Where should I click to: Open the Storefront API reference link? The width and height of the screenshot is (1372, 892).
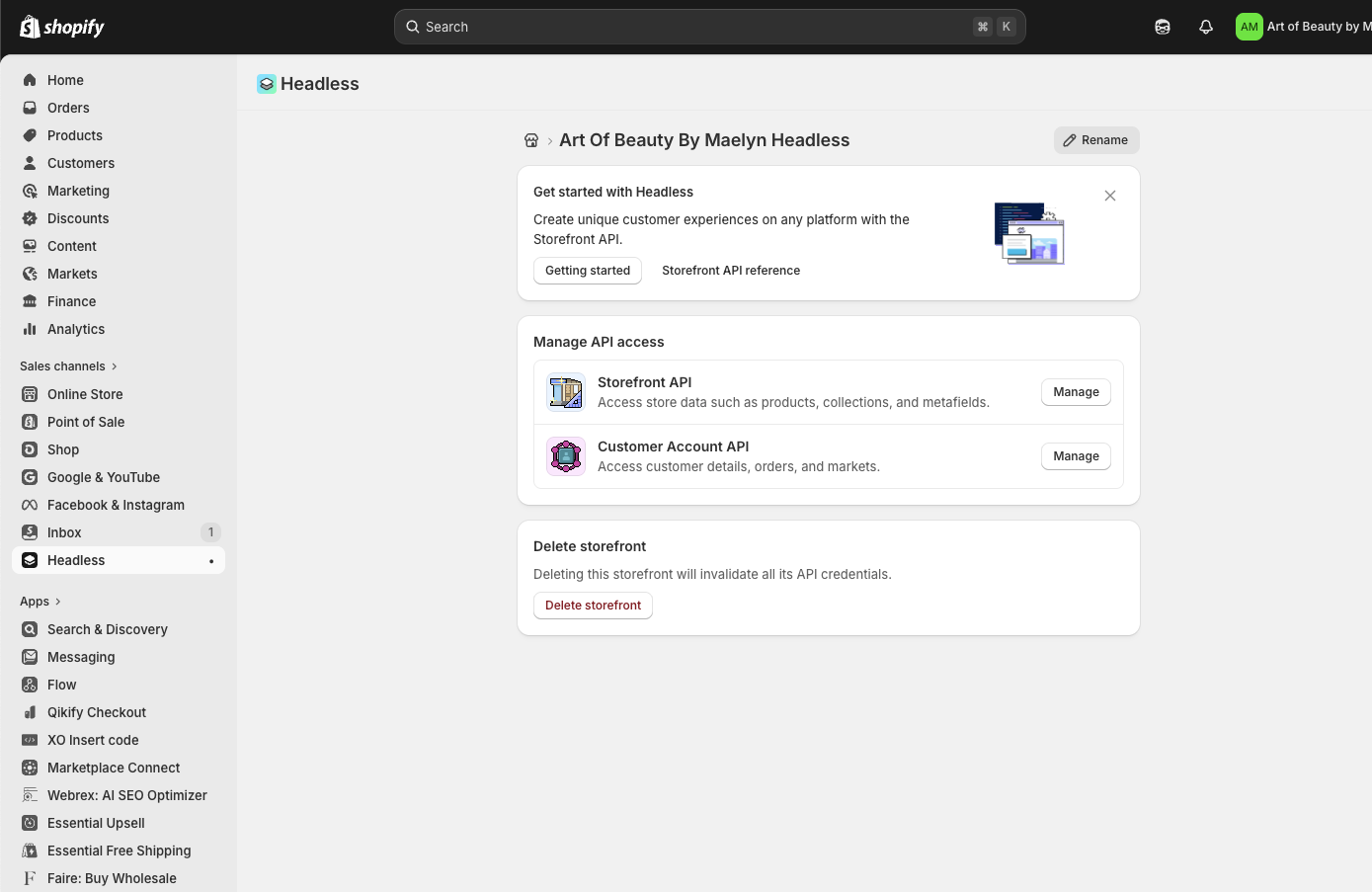[731, 271]
